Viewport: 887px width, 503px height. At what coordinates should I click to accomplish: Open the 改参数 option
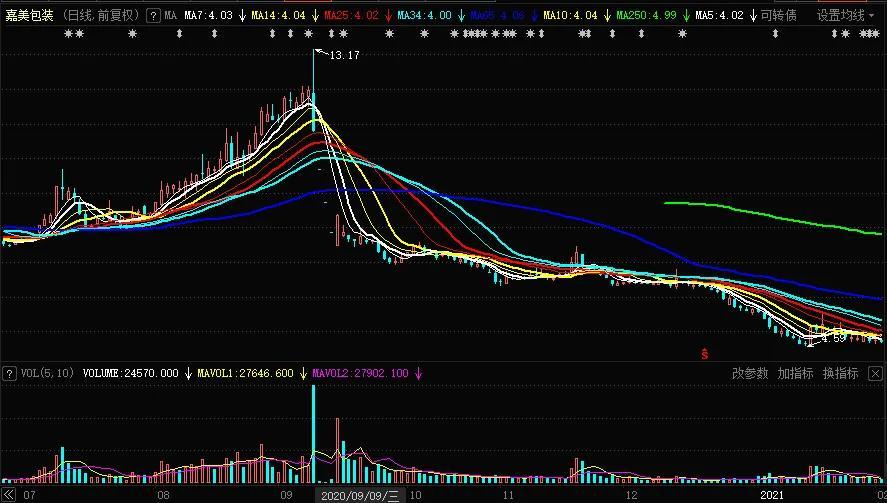point(750,373)
